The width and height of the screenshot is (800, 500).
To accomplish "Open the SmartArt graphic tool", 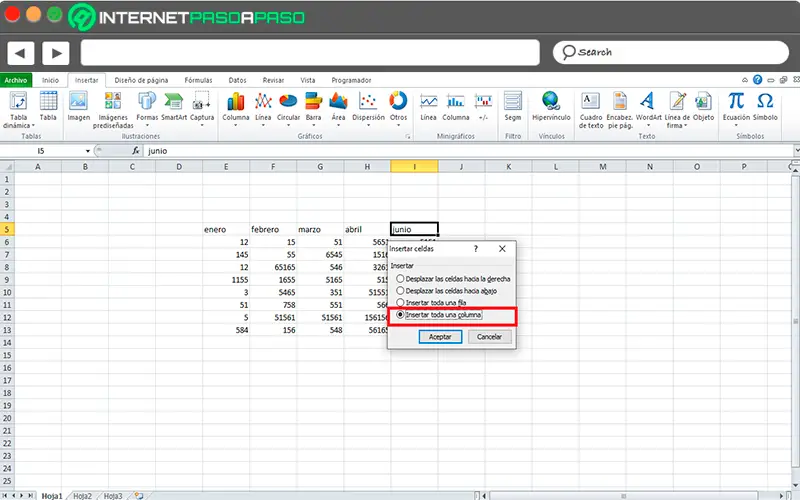I will point(174,102).
